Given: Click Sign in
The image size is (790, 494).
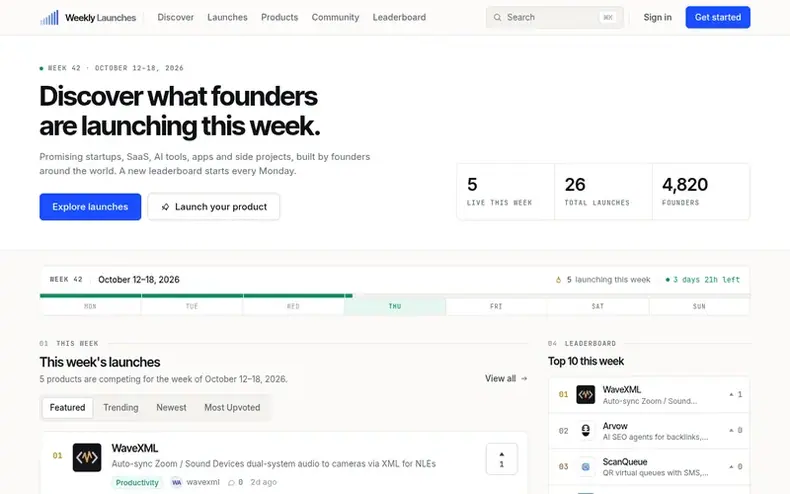Looking at the screenshot, I should [x=657, y=17].
